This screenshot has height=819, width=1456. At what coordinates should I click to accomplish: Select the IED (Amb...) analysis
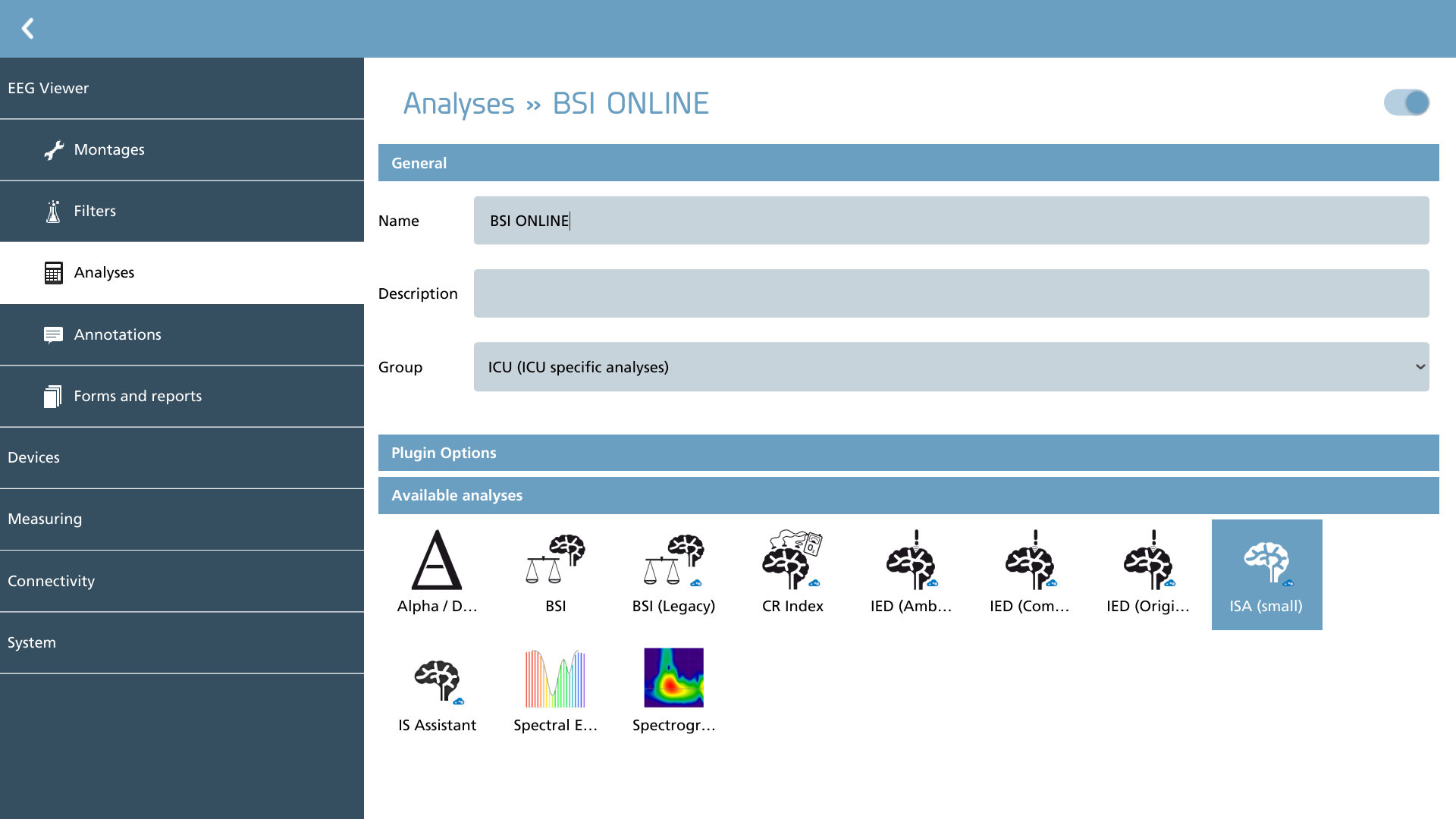(x=911, y=574)
